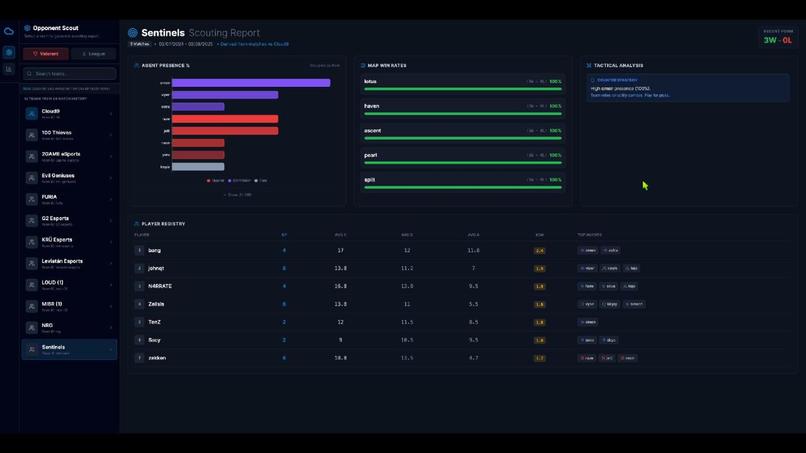806x453 pixels.
Task: Click the 2GAME eSports team avatar
Action: [31, 156]
